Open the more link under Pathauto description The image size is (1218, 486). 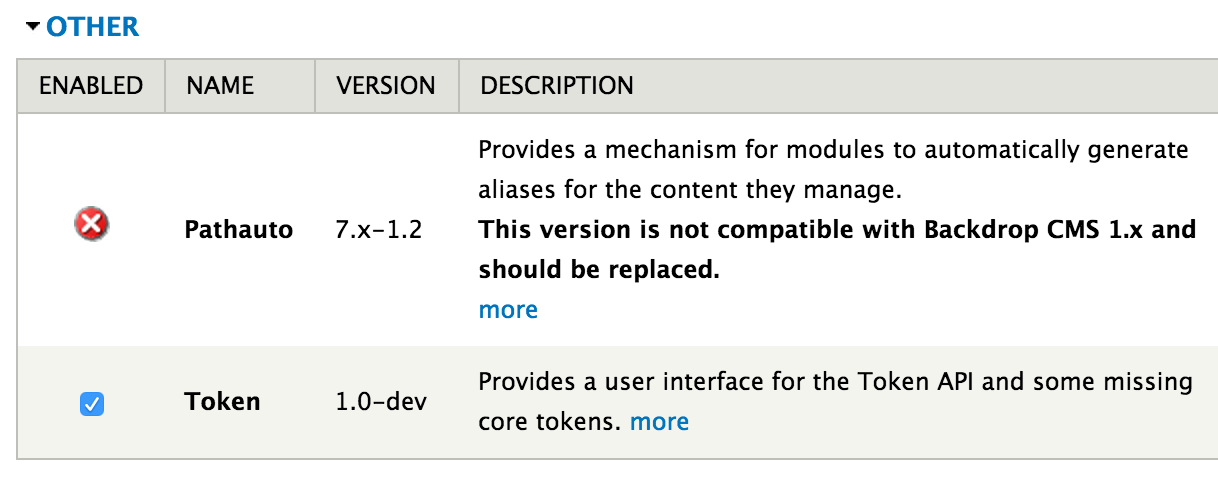coord(508,310)
